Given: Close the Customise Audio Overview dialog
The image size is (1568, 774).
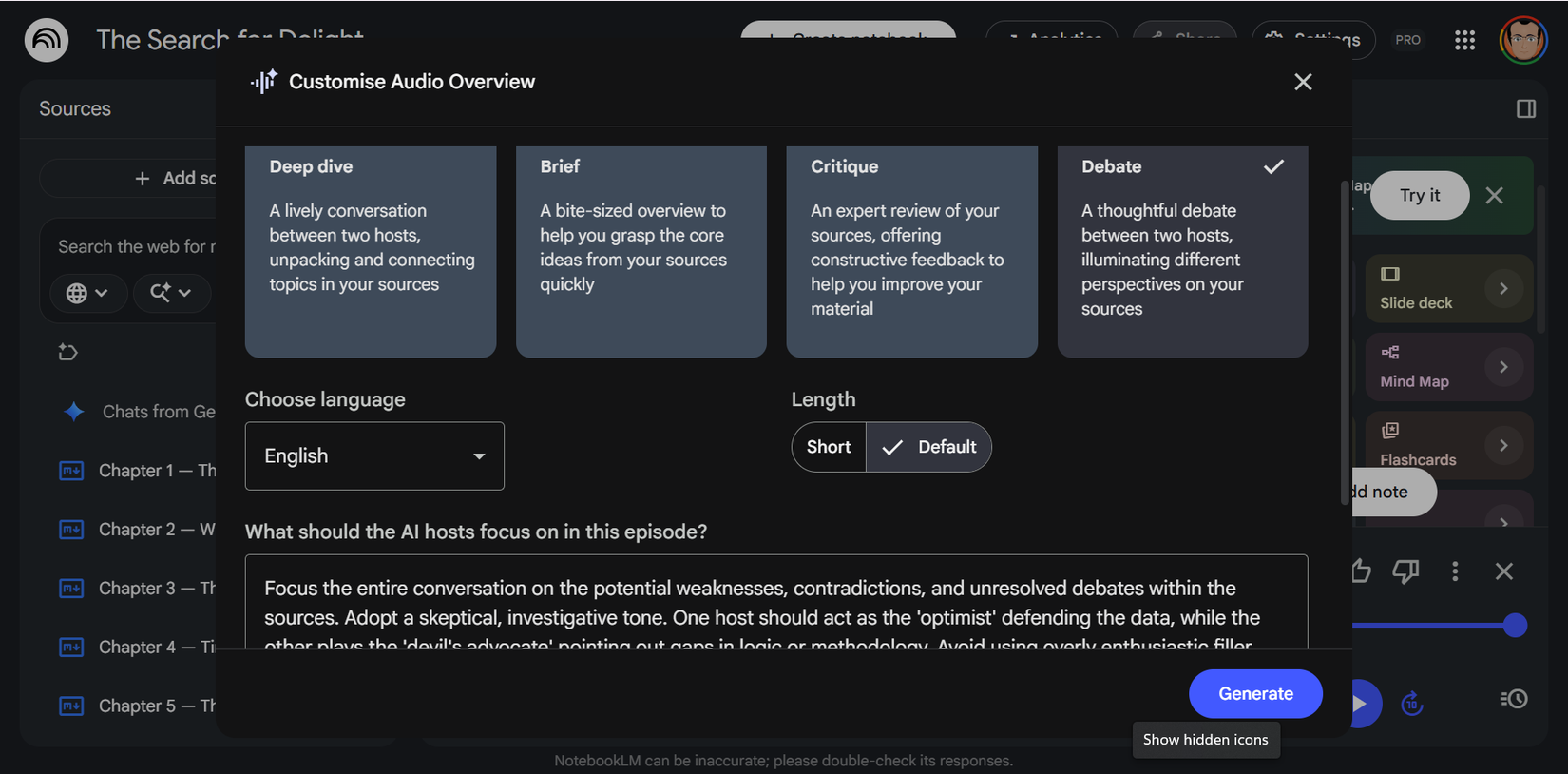Looking at the screenshot, I should click(x=1303, y=82).
